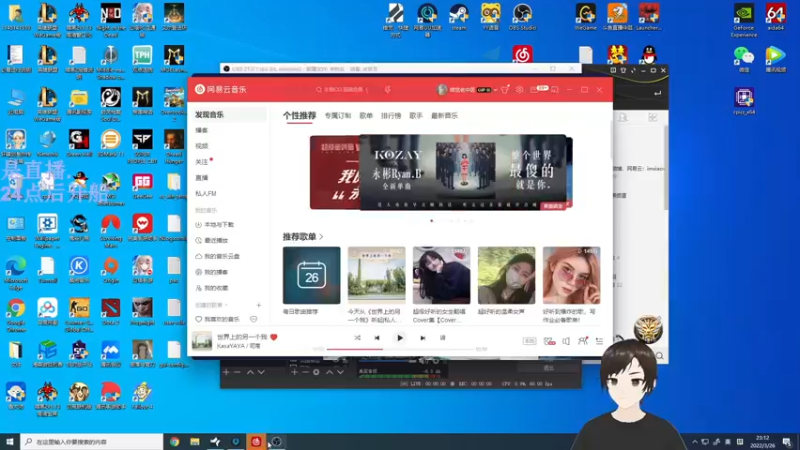Expand user account dropdown arrow in title bar
Screen dimensions: 800x450
click(495, 90)
